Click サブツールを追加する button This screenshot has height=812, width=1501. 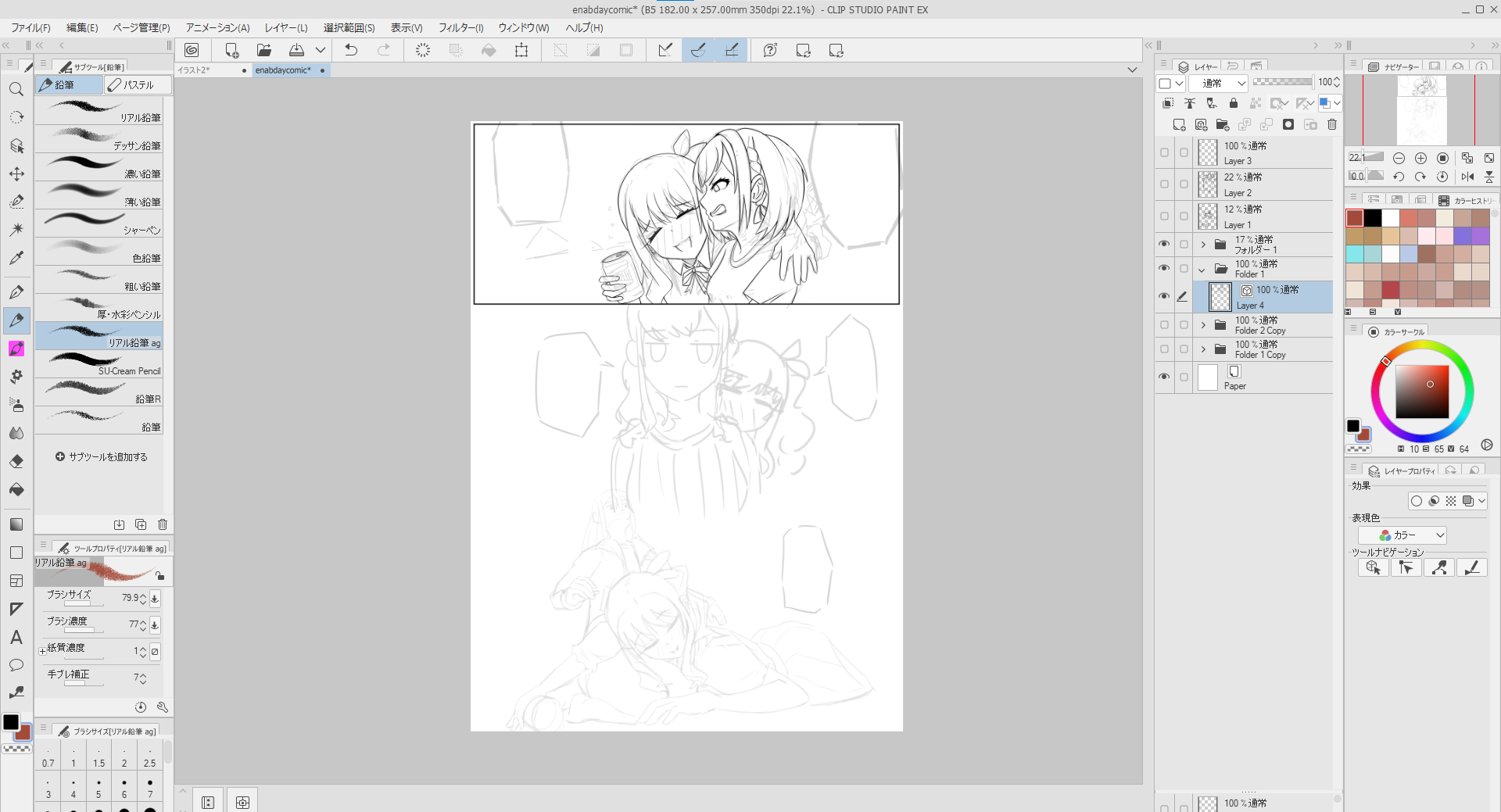pyautogui.click(x=102, y=457)
